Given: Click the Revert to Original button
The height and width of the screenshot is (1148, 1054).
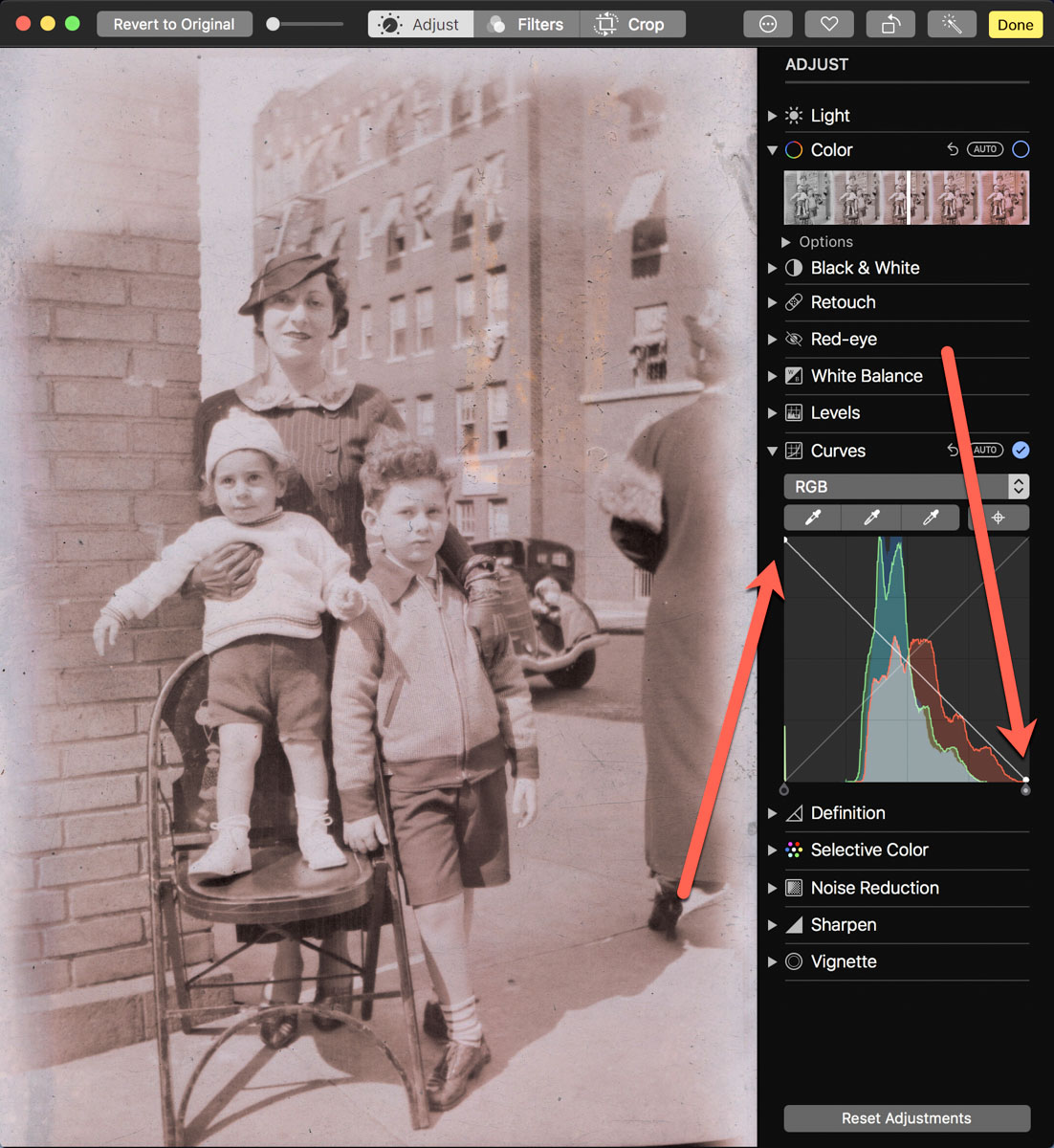Looking at the screenshot, I should (x=174, y=24).
